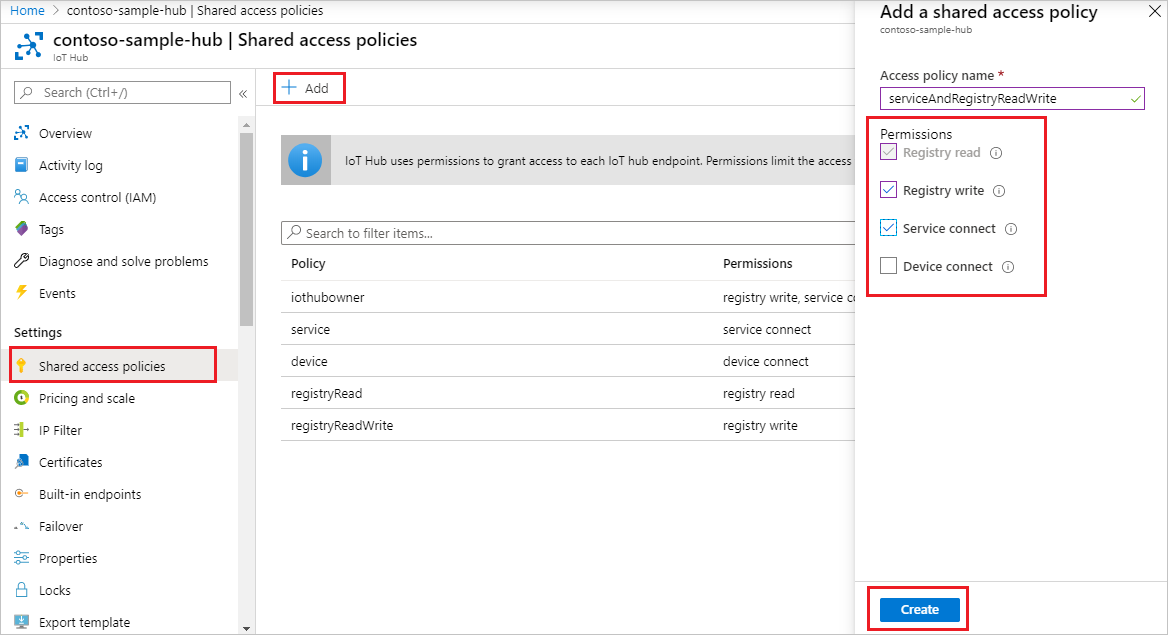Click the Access policy name field

click(x=1010, y=99)
